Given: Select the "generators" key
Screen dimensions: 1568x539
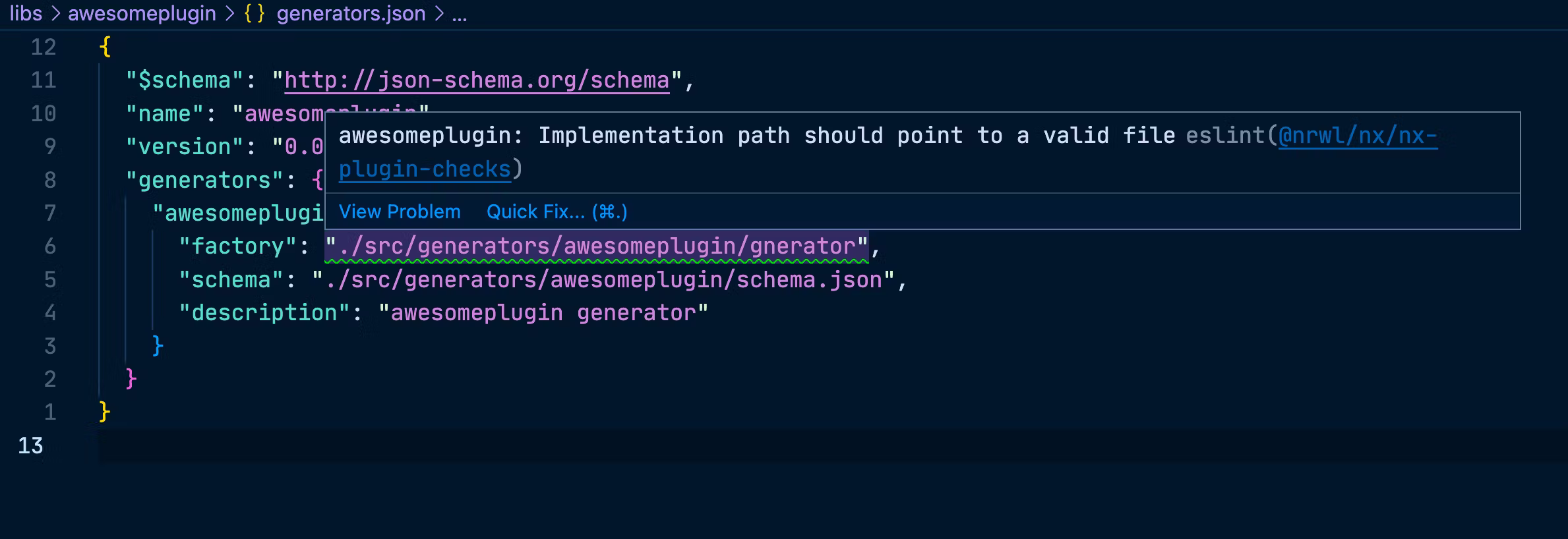Looking at the screenshot, I should (205, 181).
